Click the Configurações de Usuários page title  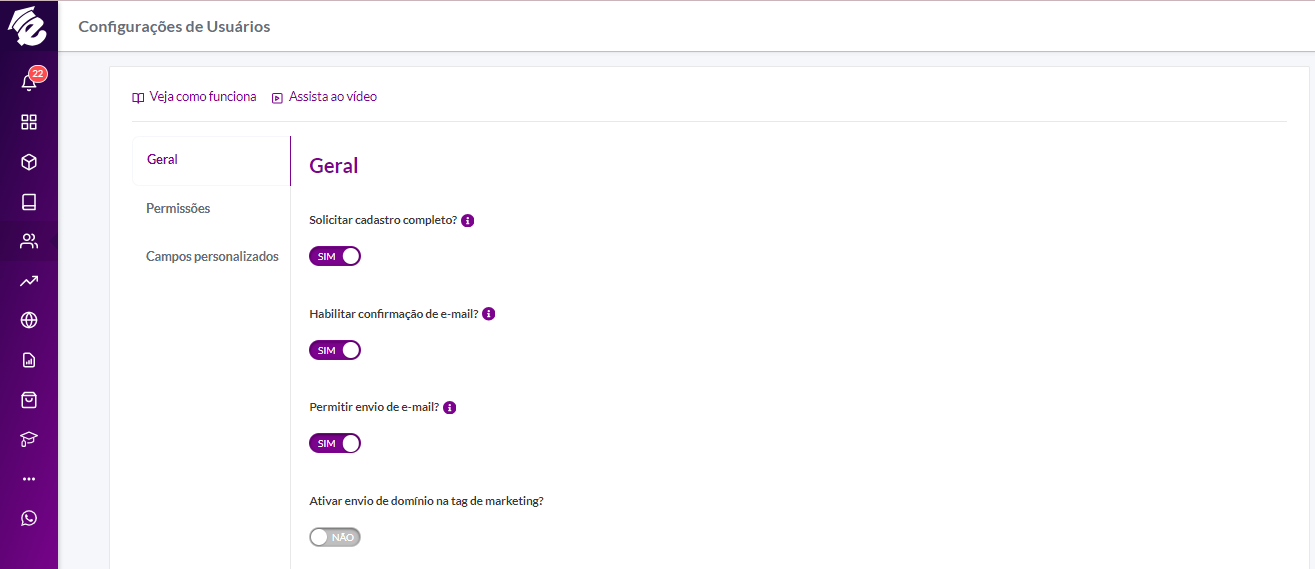tap(174, 27)
